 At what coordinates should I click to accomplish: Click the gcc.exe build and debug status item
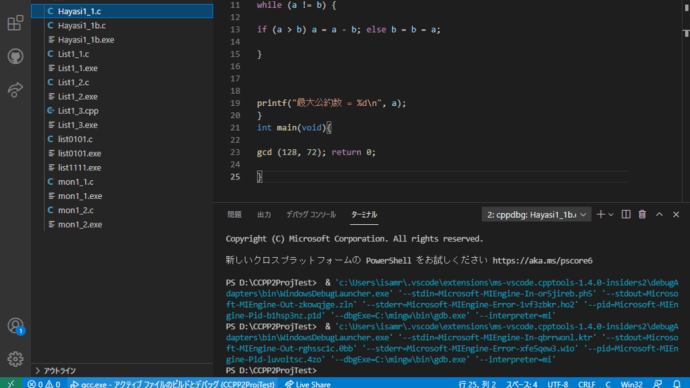click(x=172, y=384)
